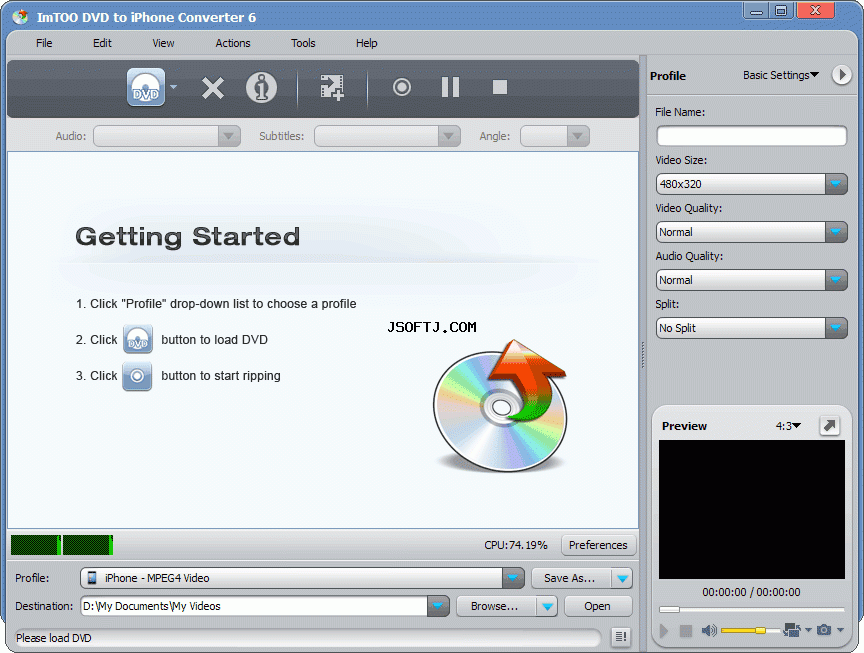Open the View menu
Screen dimensions: 864x653
(163, 43)
